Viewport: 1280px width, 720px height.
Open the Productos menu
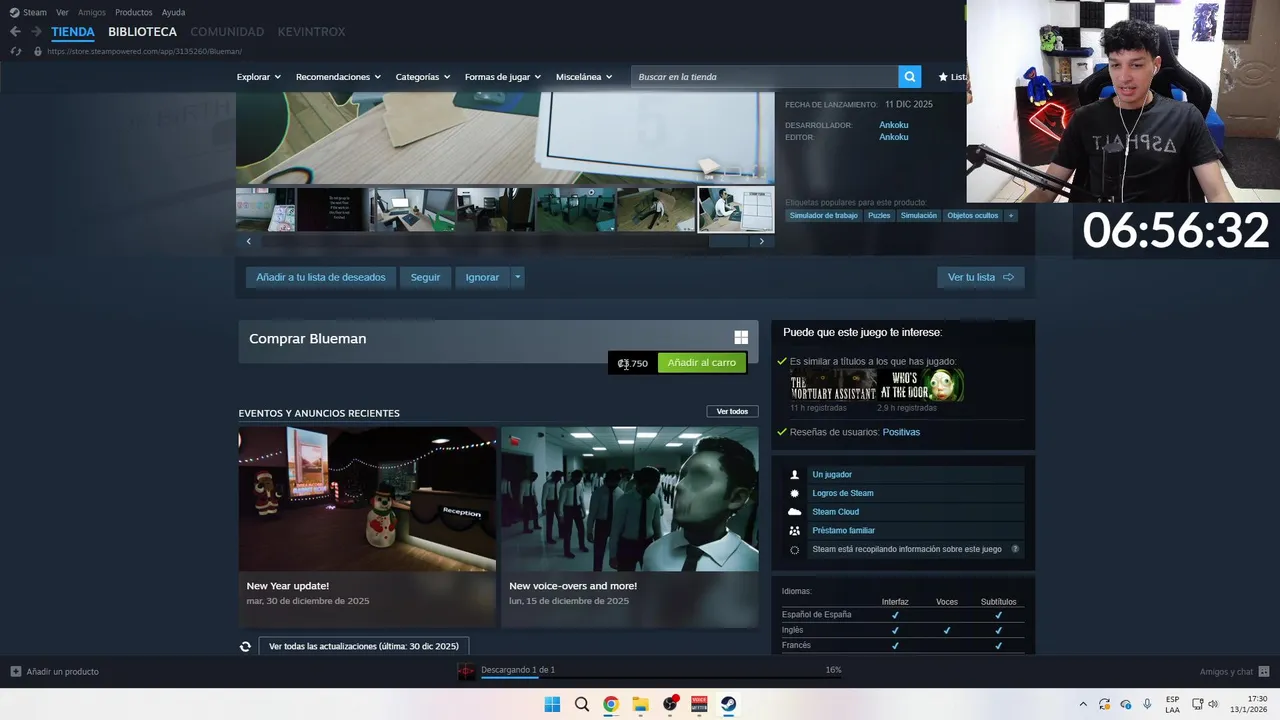click(134, 12)
